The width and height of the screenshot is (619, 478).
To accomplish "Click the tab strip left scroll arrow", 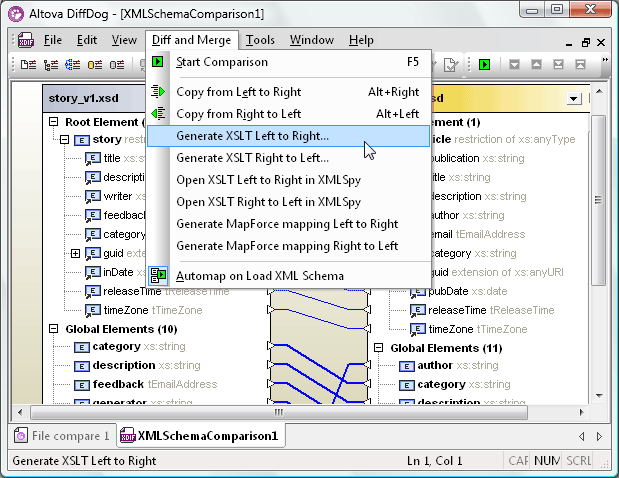I will (x=581, y=437).
